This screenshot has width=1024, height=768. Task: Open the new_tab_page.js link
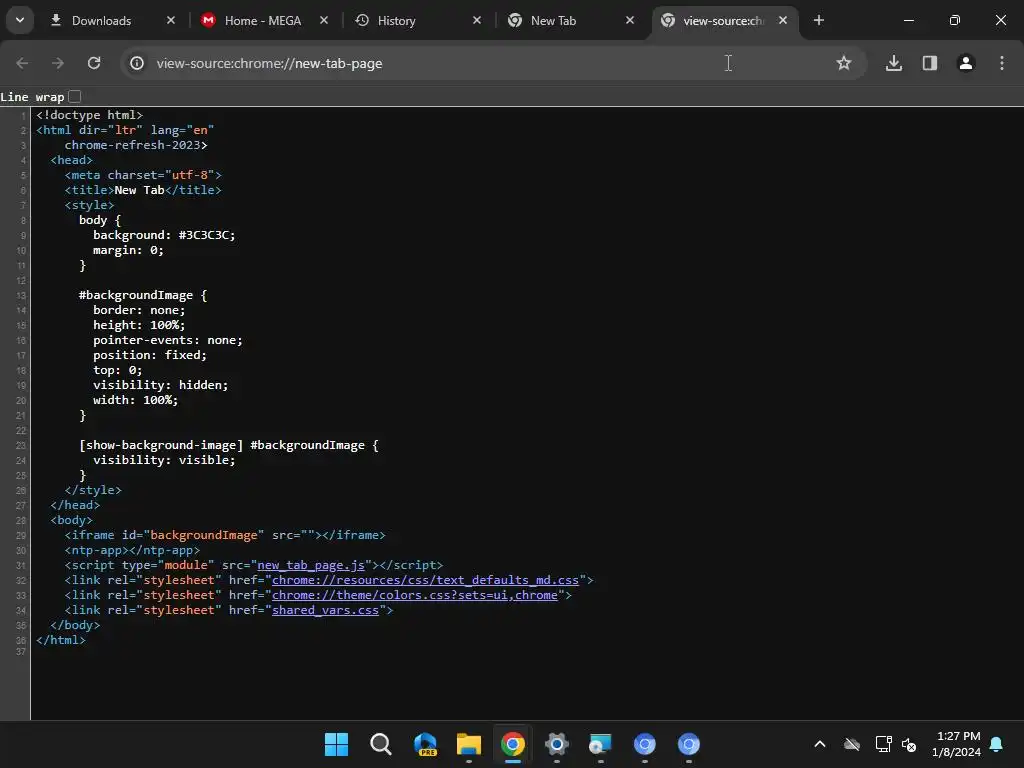pyautogui.click(x=311, y=566)
